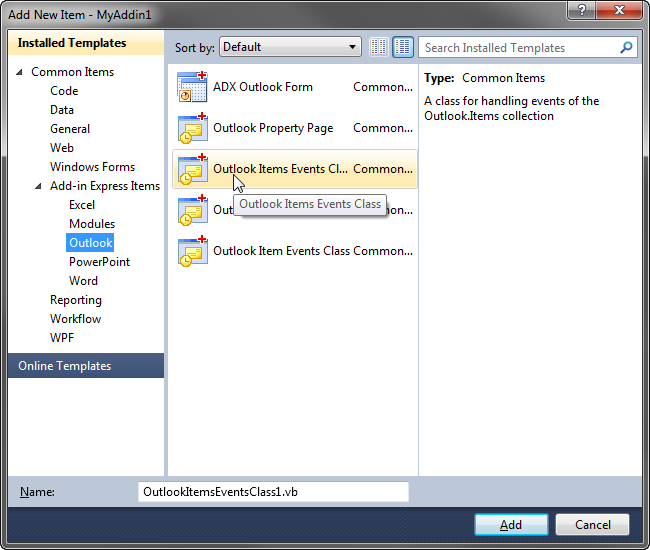Open the Online Templates section
Viewport: 650px width, 550px height.
click(x=86, y=366)
